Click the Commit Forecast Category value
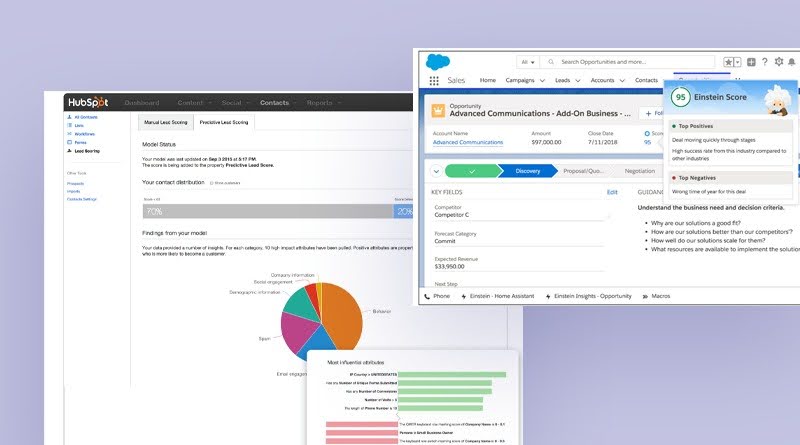 (445, 241)
